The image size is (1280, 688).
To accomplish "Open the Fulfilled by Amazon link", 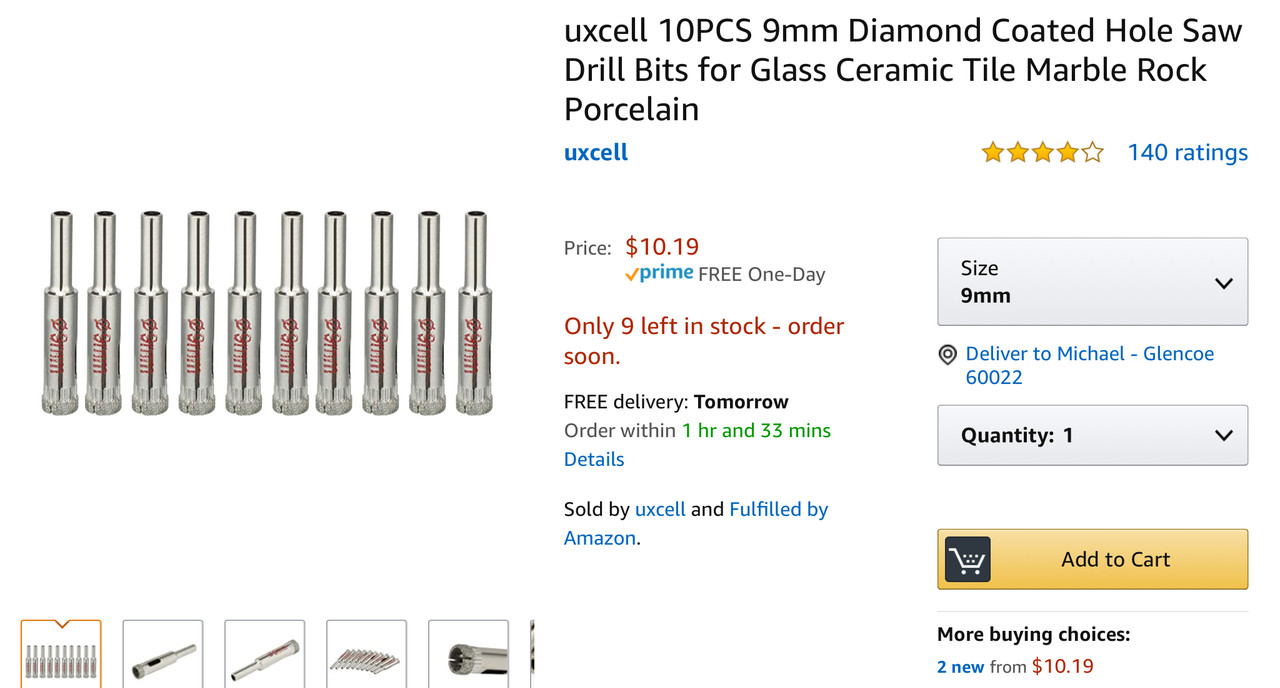I will pyautogui.click(x=778, y=509).
